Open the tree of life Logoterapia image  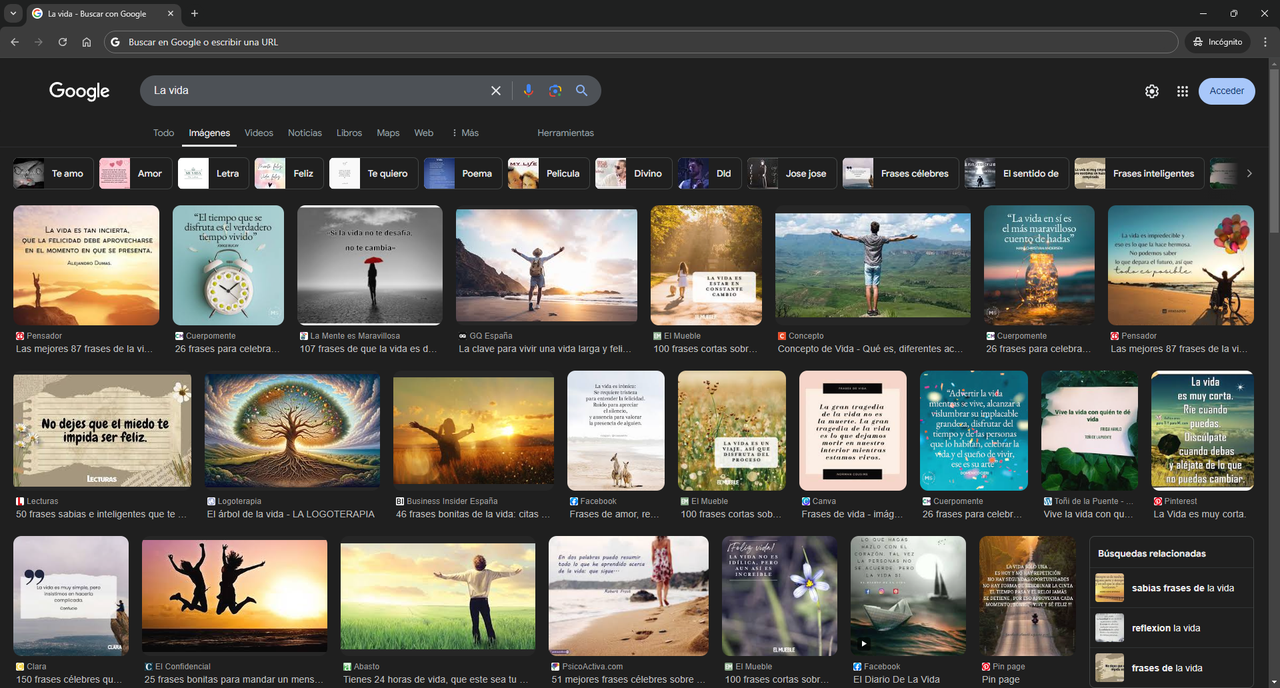tap(292, 431)
